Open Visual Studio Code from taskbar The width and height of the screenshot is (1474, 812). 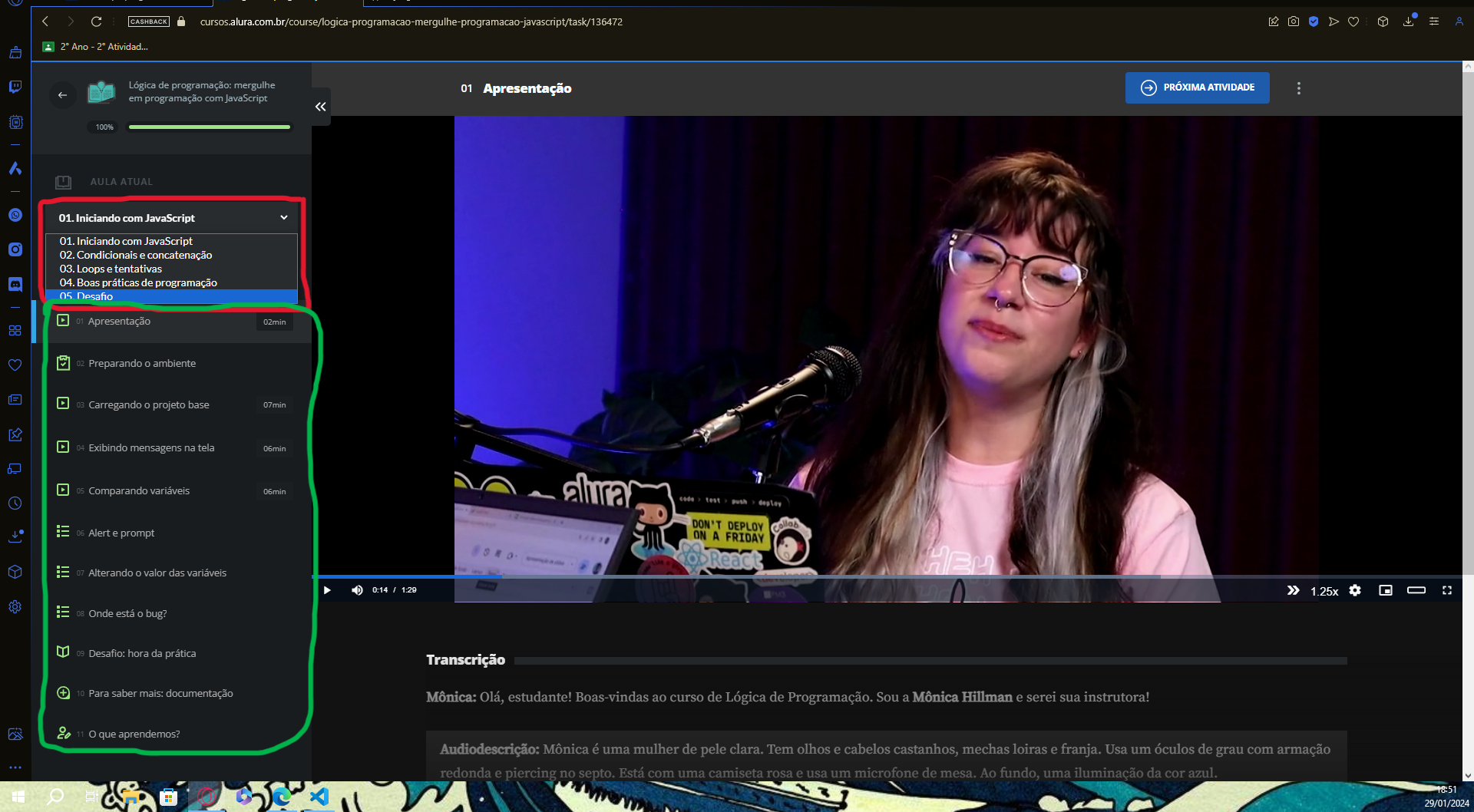pos(319,797)
